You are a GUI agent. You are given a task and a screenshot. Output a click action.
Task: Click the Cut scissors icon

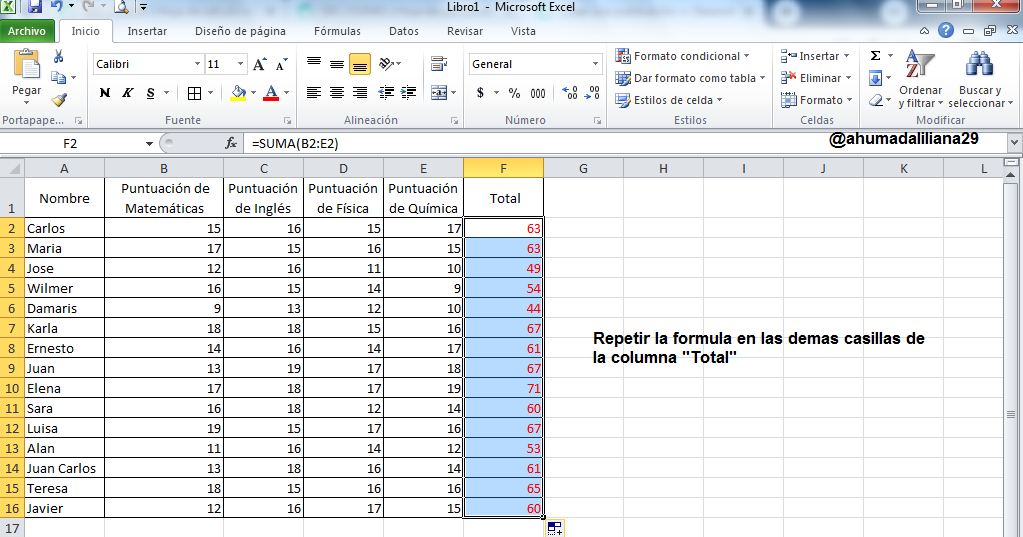pos(59,57)
